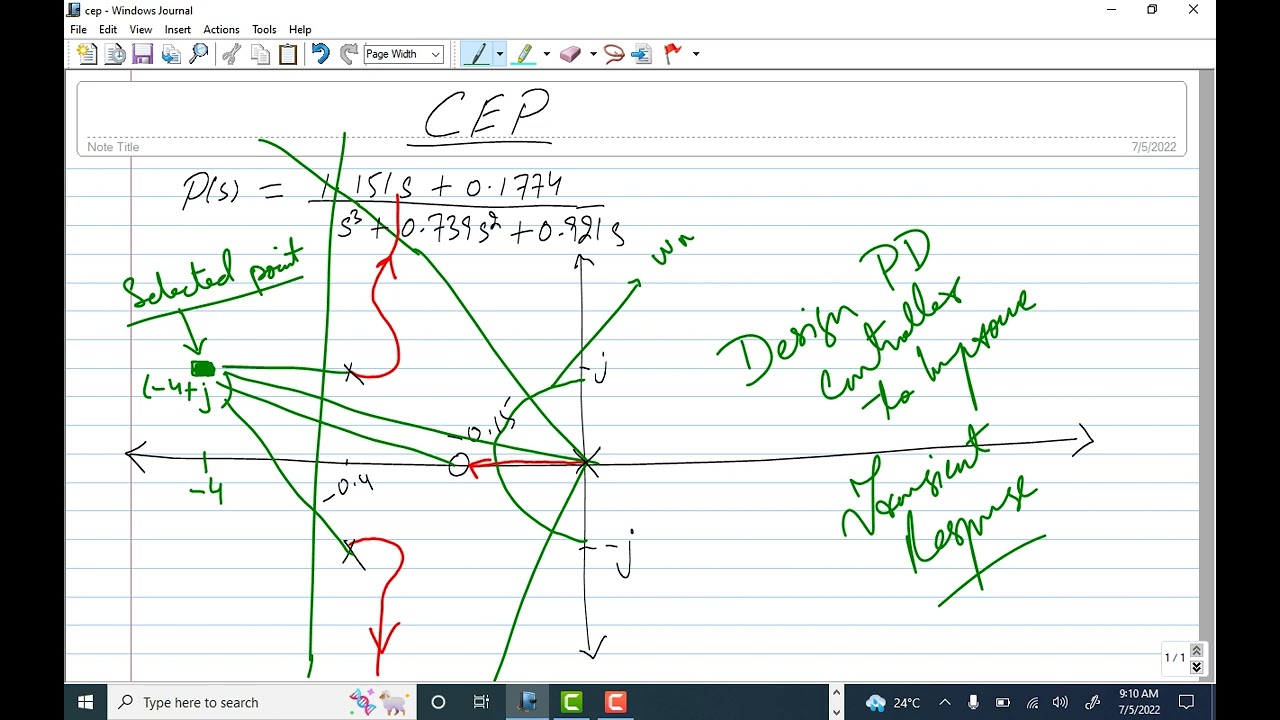
Task: Click the 7/5/2022 note date
Action: click(x=1154, y=147)
